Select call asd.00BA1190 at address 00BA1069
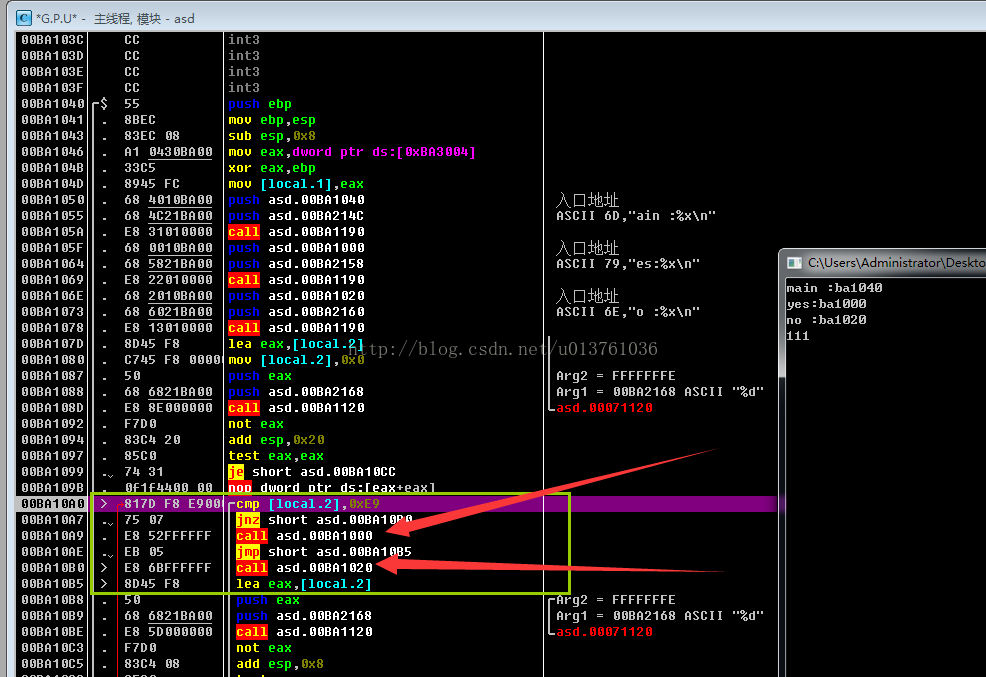The width and height of the screenshot is (986, 677). [296, 280]
